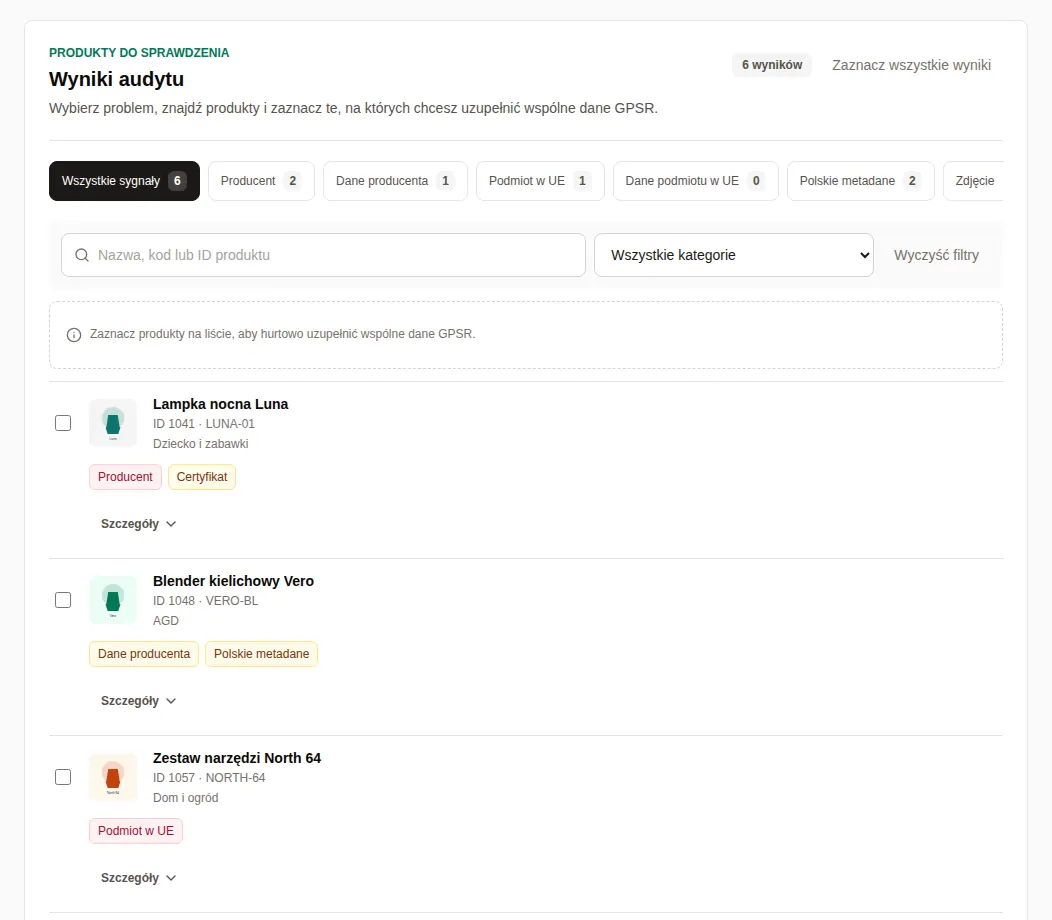Expand Szczegóły for Zestaw narzędzi North 64
The width and height of the screenshot is (1052, 920).
tap(138, 878)
